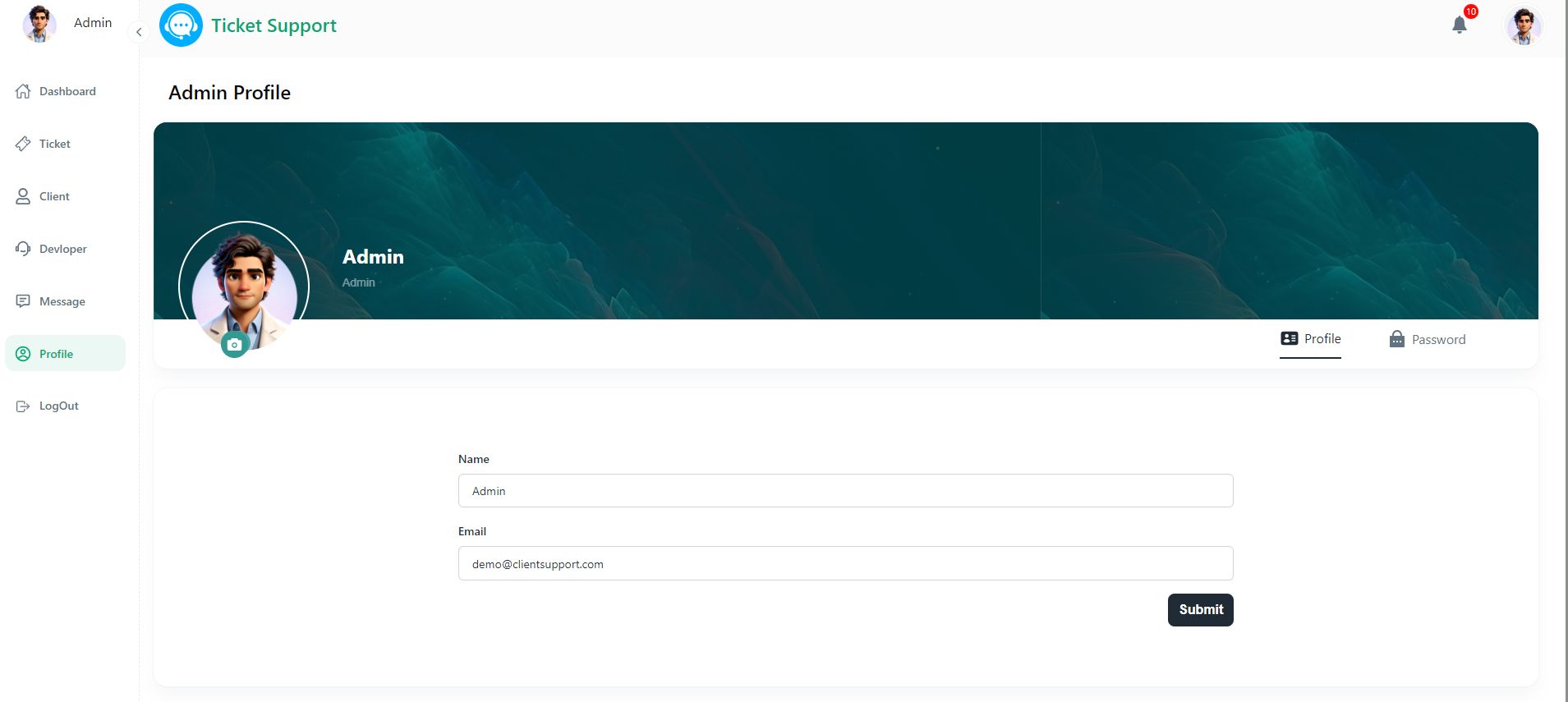Screen dimensions: 1568x702
Task: Open notifications via the bell icon
Action: point(1460,25)
